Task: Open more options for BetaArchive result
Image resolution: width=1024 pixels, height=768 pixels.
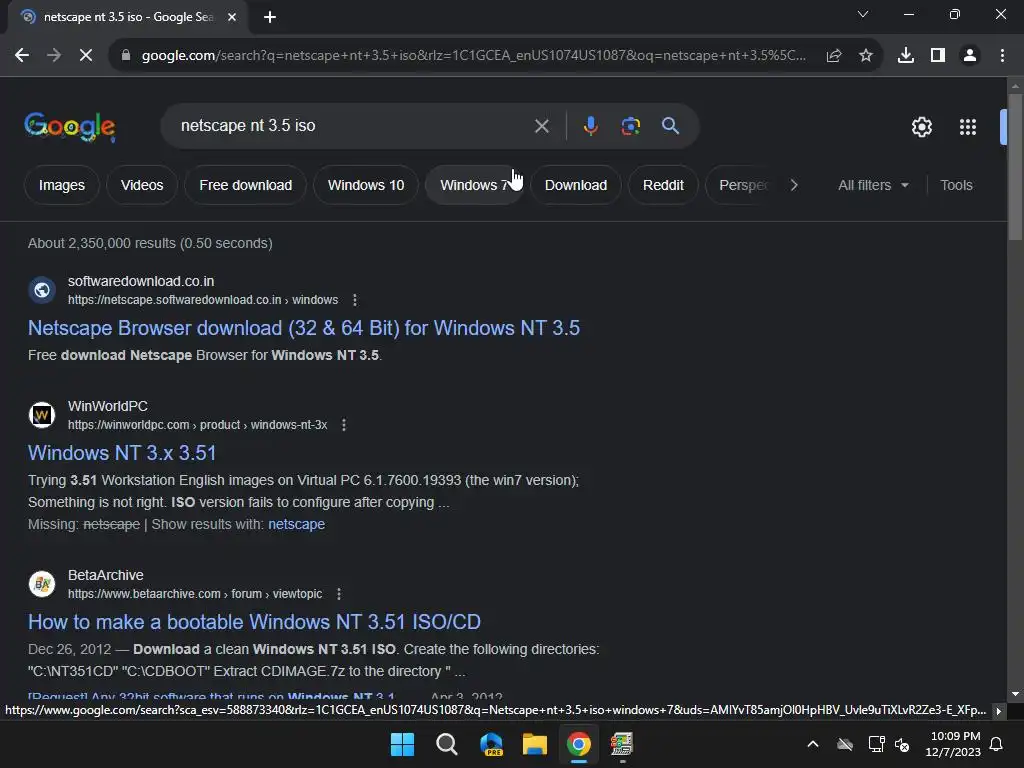Action: (338, 594)
